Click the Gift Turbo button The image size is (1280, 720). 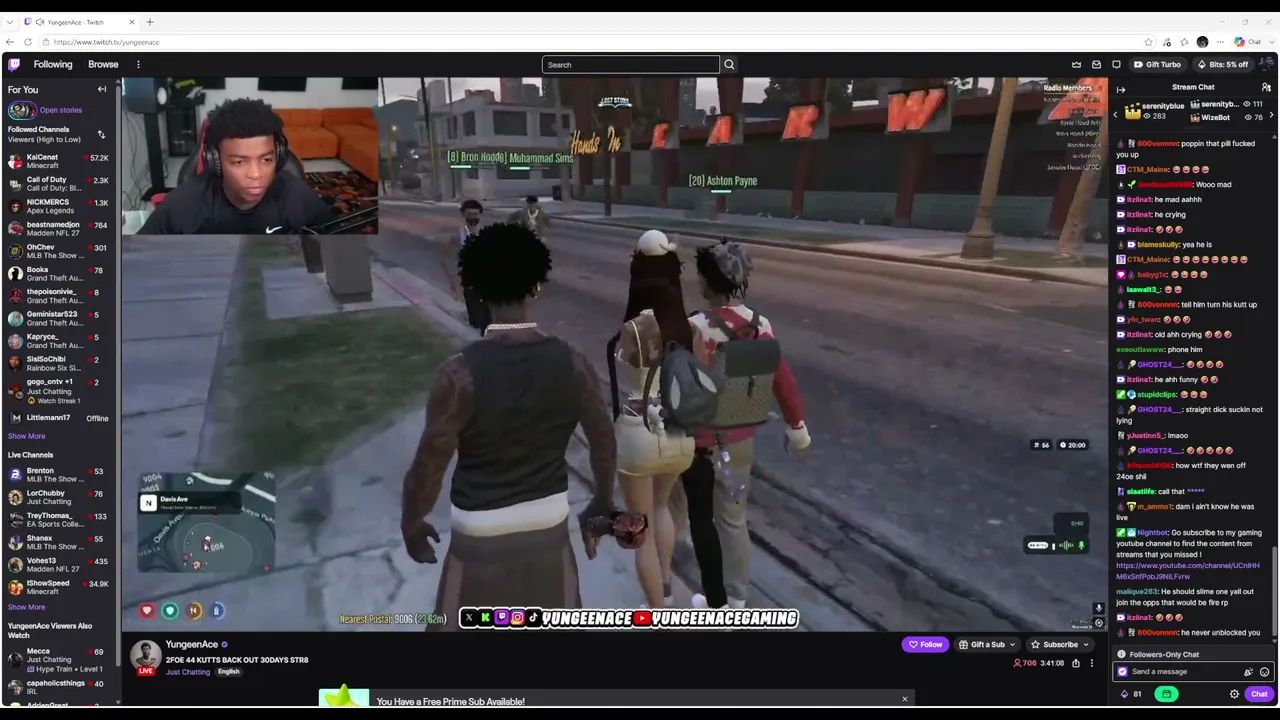1157,64
